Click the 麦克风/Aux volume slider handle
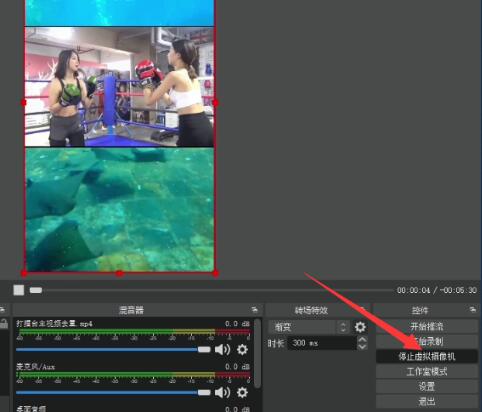Screen dimensions: 482x412 [x=204, y=392]
